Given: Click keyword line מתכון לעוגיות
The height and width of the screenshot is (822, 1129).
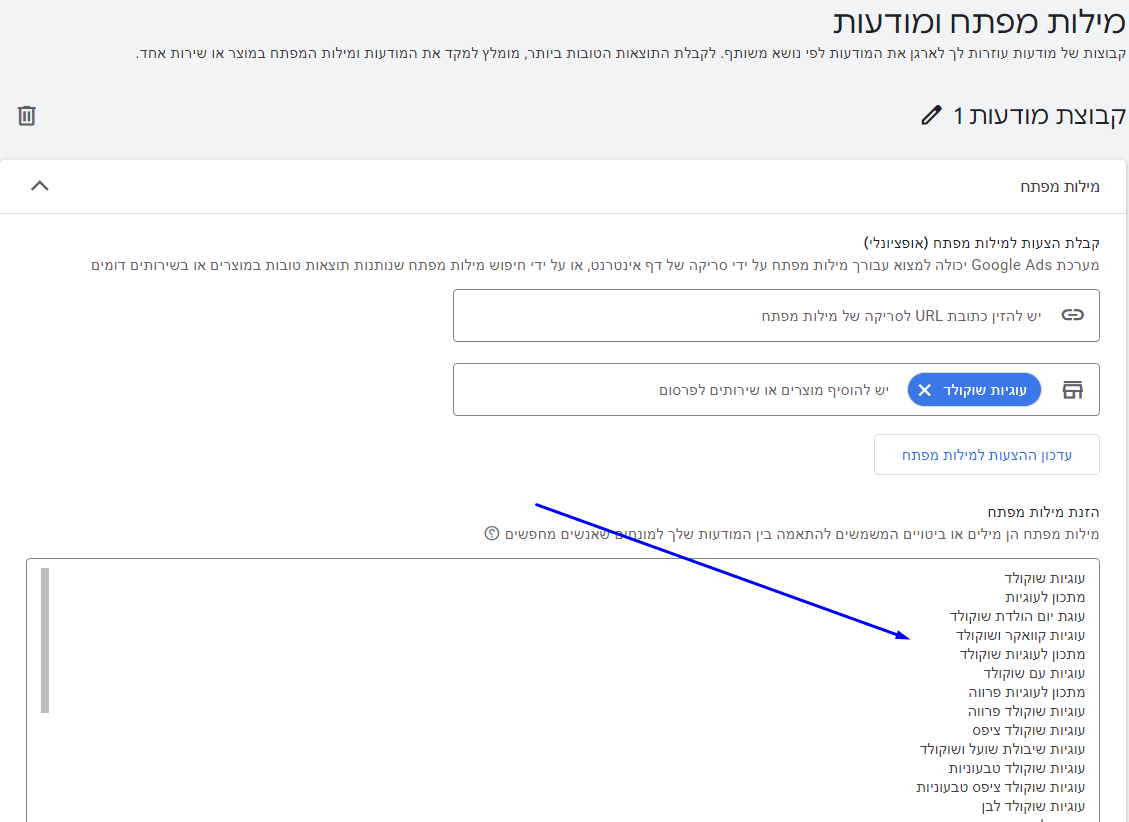Looking at the screenshot, I should click(1045, 597).
